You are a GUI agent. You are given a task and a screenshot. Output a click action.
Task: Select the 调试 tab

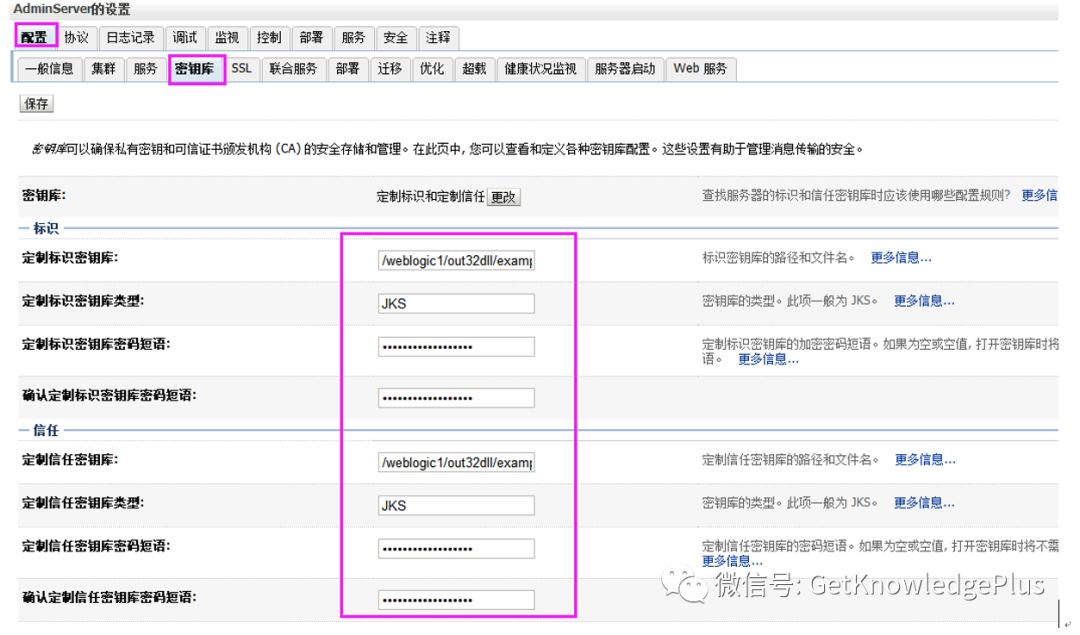pos(184,37)
